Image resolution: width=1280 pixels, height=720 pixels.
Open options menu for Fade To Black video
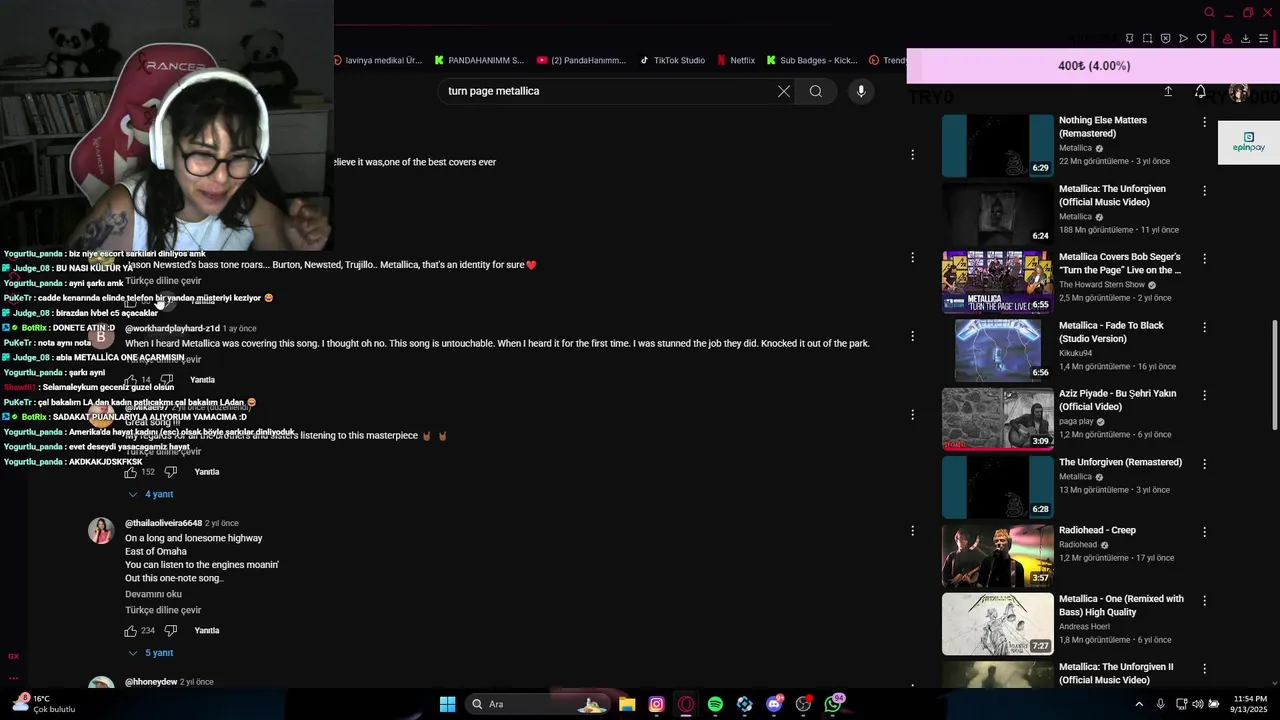[x=1204, y=327]
